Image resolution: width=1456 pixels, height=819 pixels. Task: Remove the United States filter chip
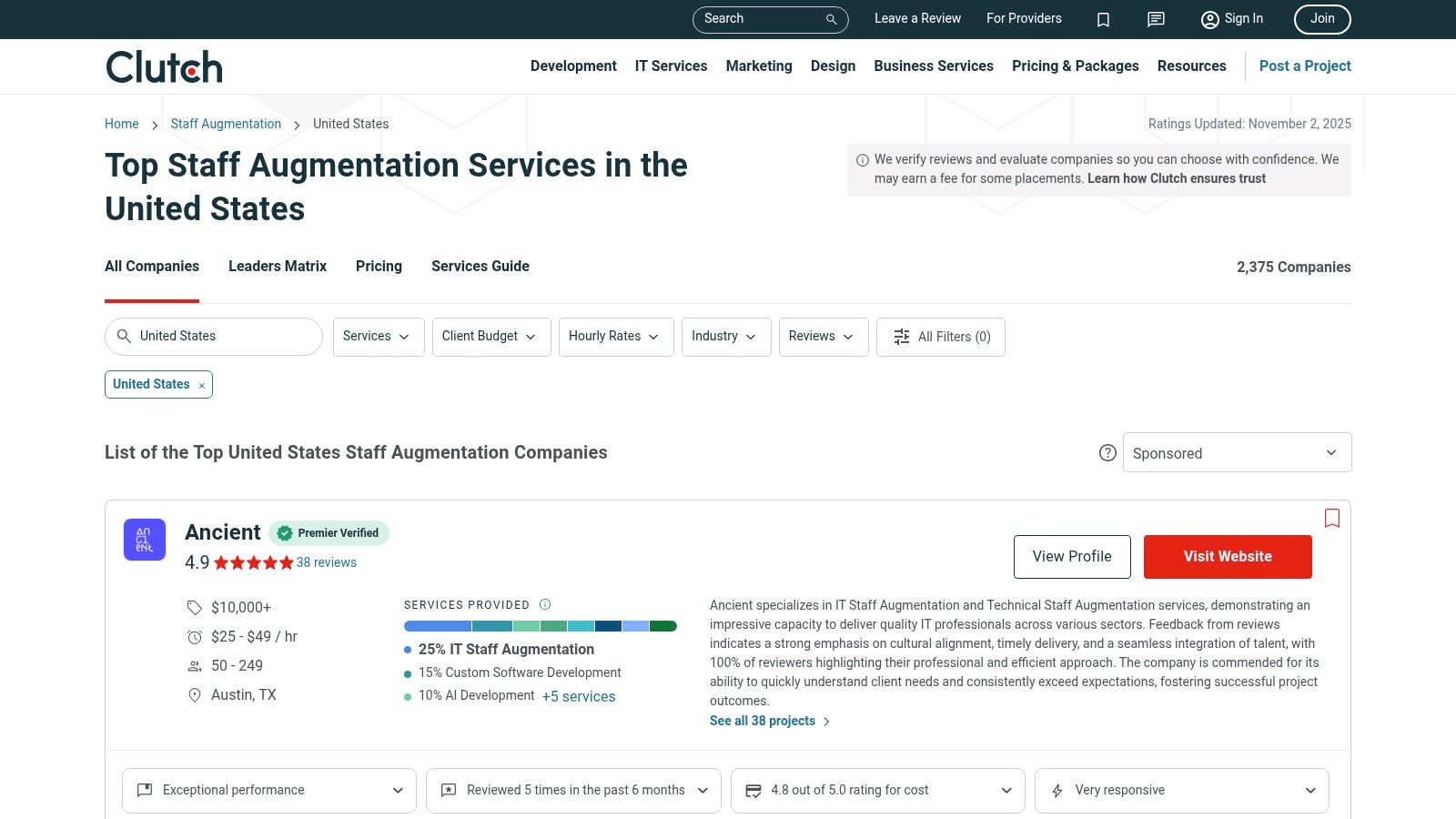[202, 386]
